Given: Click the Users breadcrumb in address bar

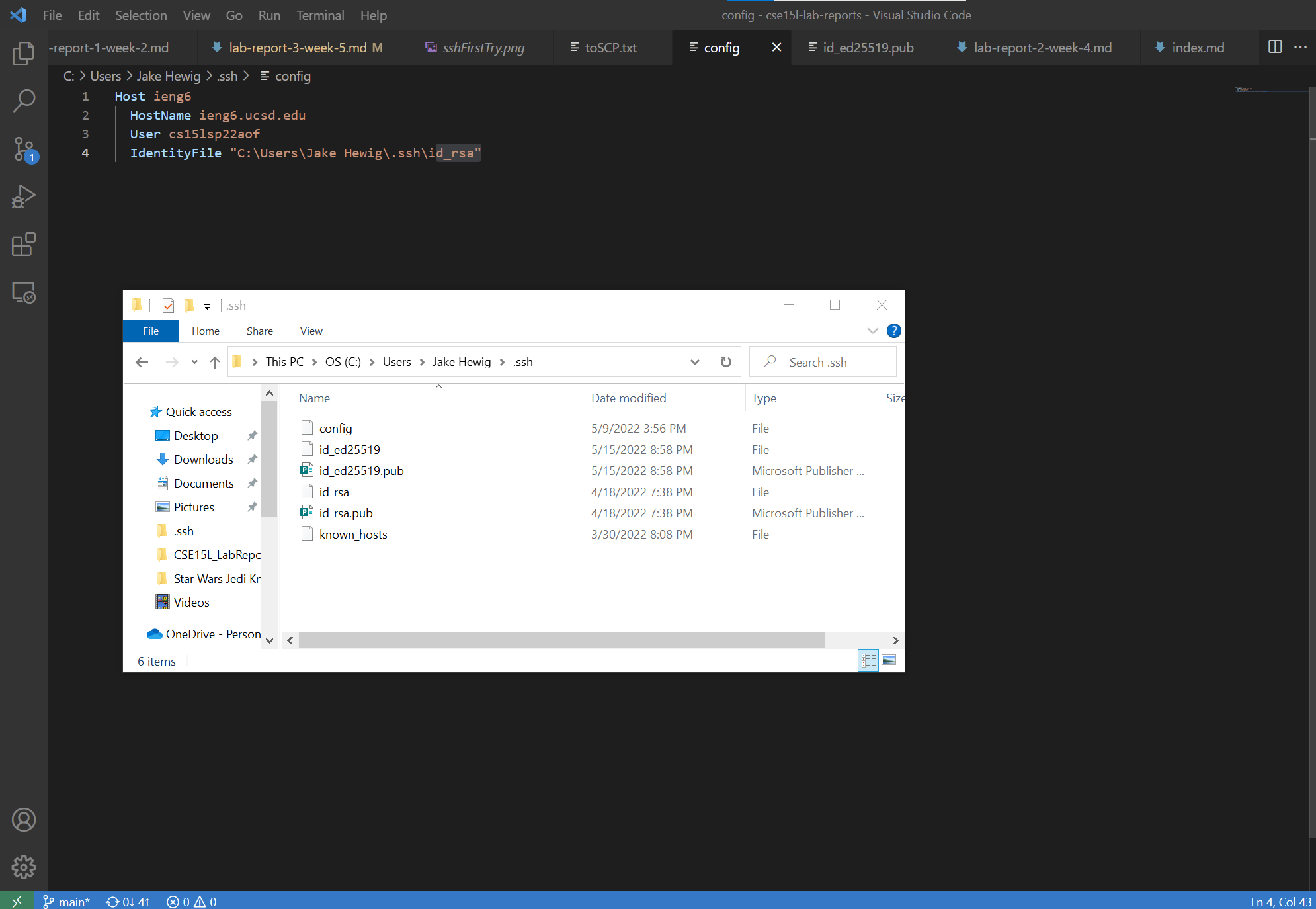Looking at the screenshot, I should [396, 362].
